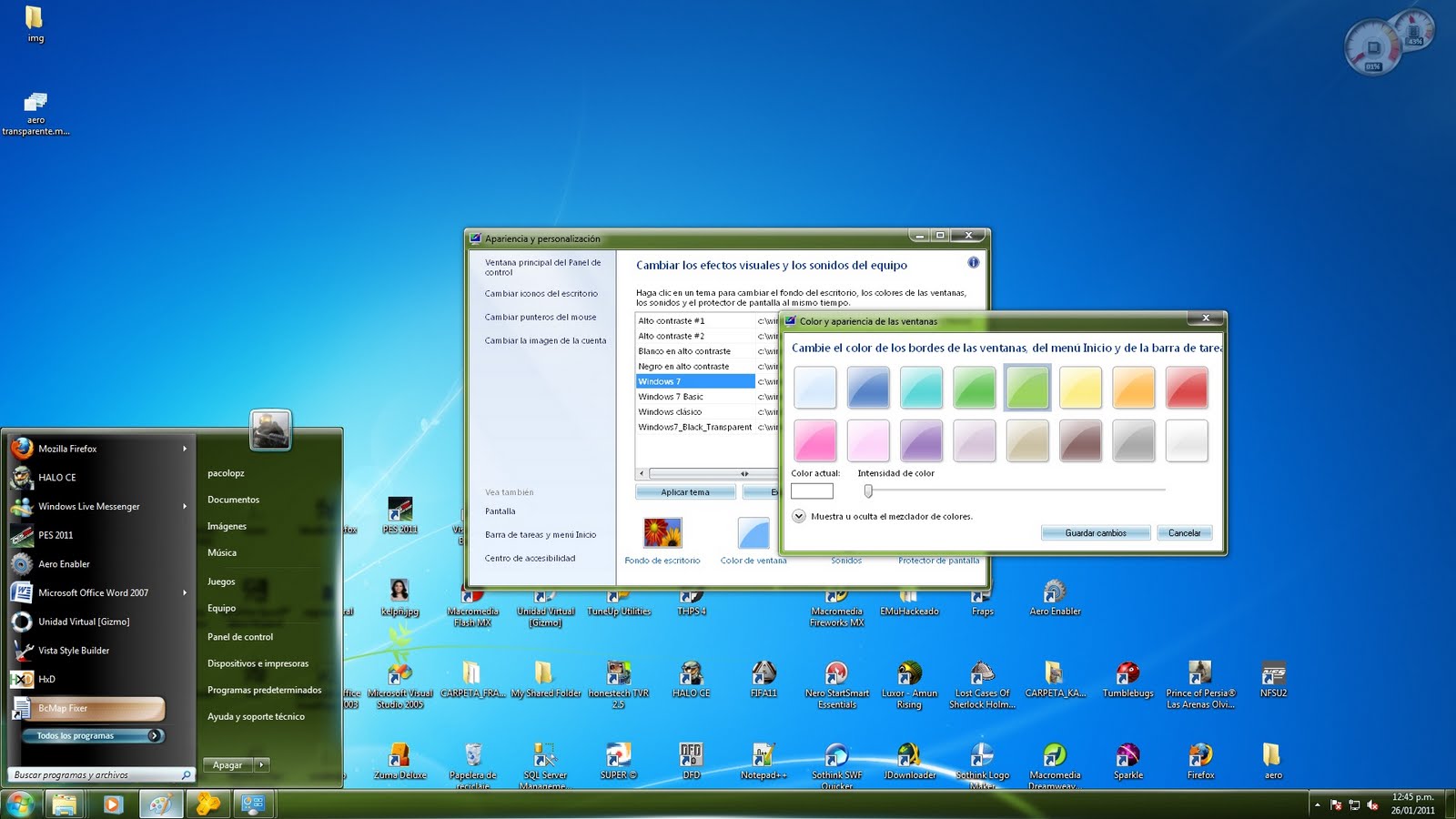Screen dimensions: 1456x819
Task: Open Dispositivos e impresoras entry
Action: [x=258, y=663]
